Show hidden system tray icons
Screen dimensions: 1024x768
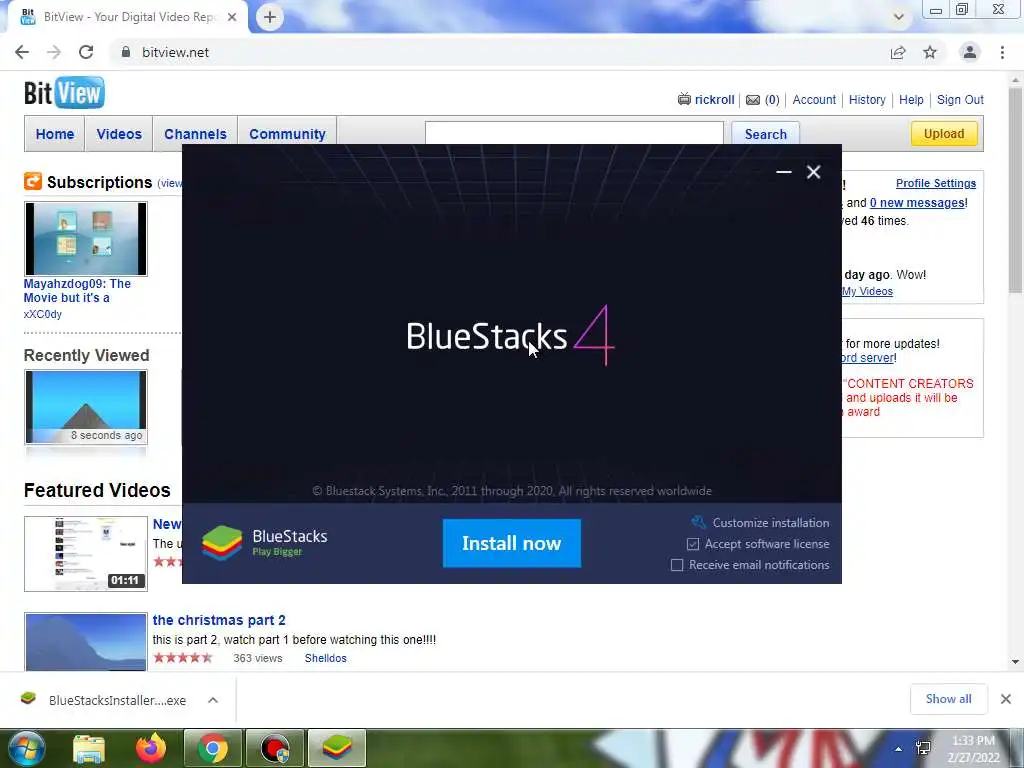point(899,749)
